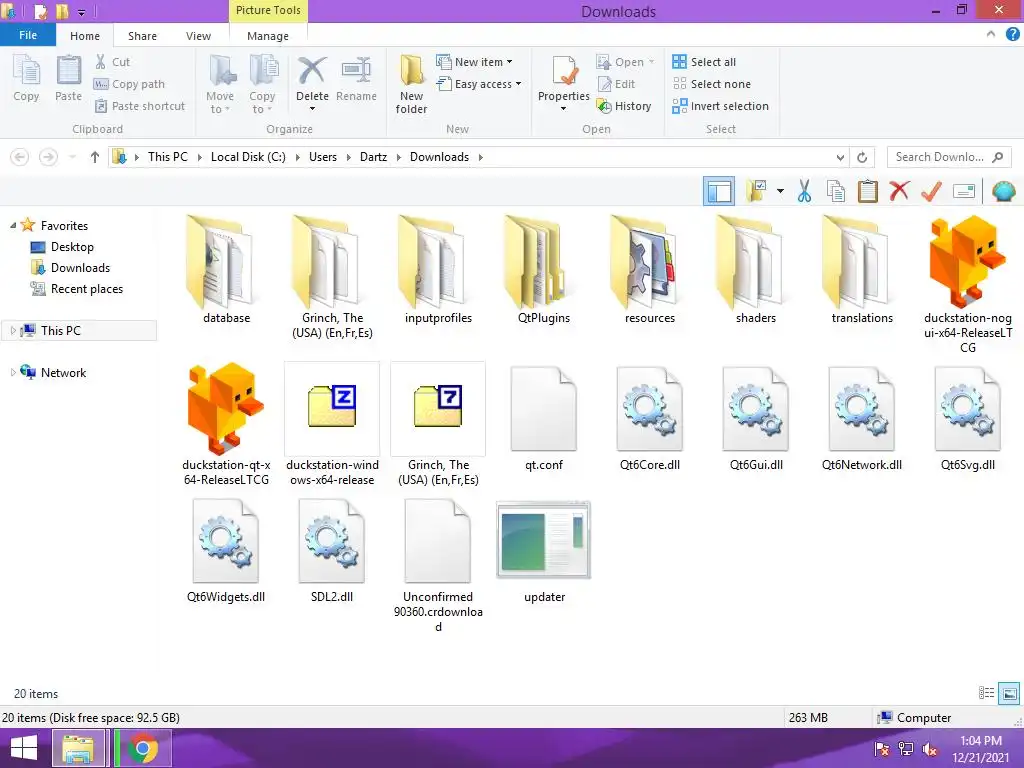Click the Picture Tools contextual tab
1024x768 pixels.
click(x=268, y=10)
